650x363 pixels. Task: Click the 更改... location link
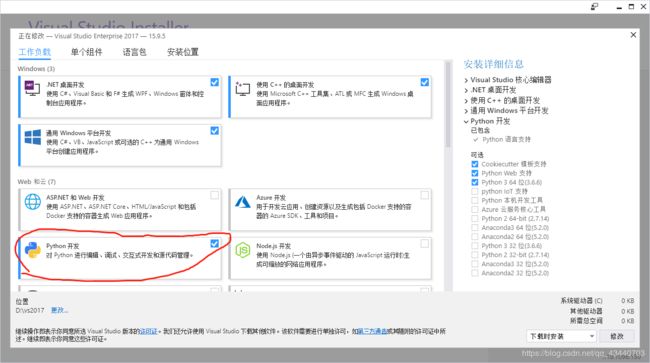point(59,310)
